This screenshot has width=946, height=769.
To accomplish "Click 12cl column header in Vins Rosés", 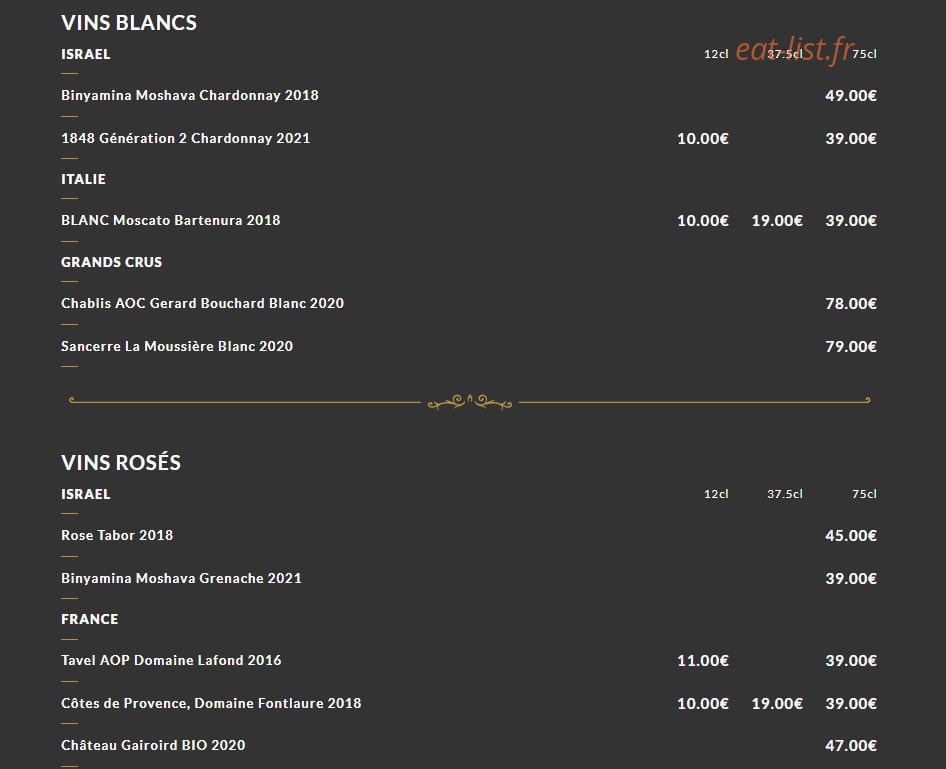I will click(x=716, y=494).
